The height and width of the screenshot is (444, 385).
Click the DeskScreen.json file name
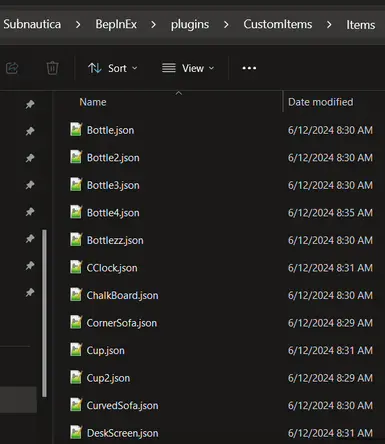coord(122,433)
